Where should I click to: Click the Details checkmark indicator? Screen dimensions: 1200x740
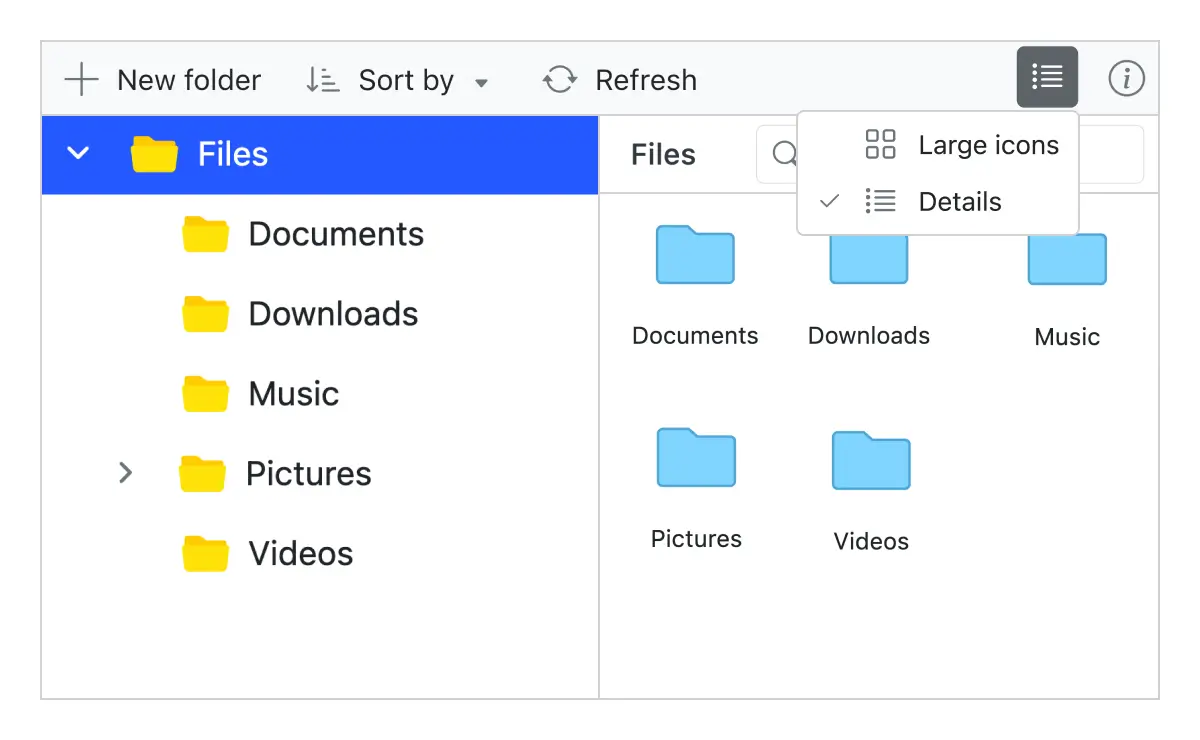pos(829,201)
